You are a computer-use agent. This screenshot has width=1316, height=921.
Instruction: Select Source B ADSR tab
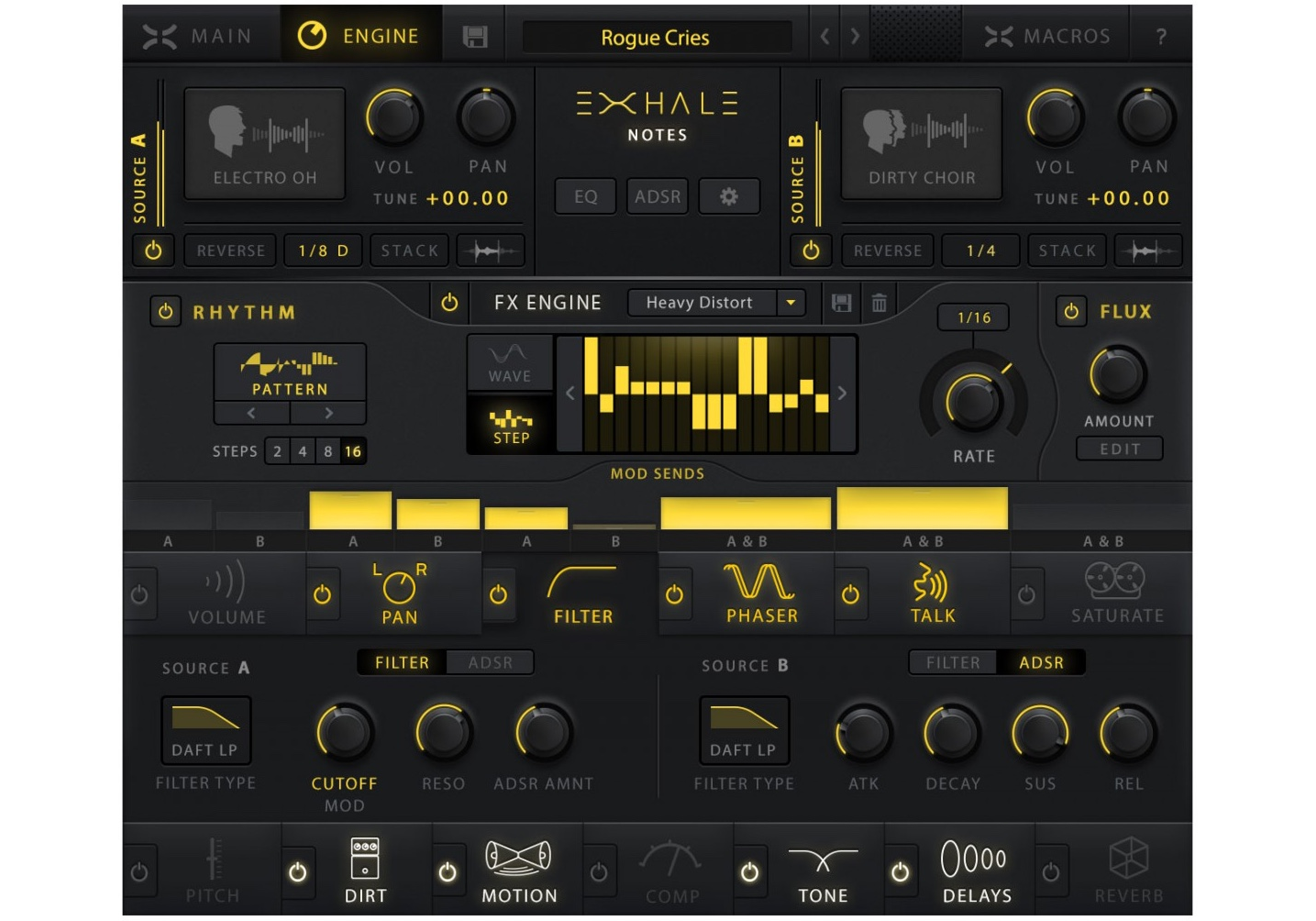[1041, 662]
